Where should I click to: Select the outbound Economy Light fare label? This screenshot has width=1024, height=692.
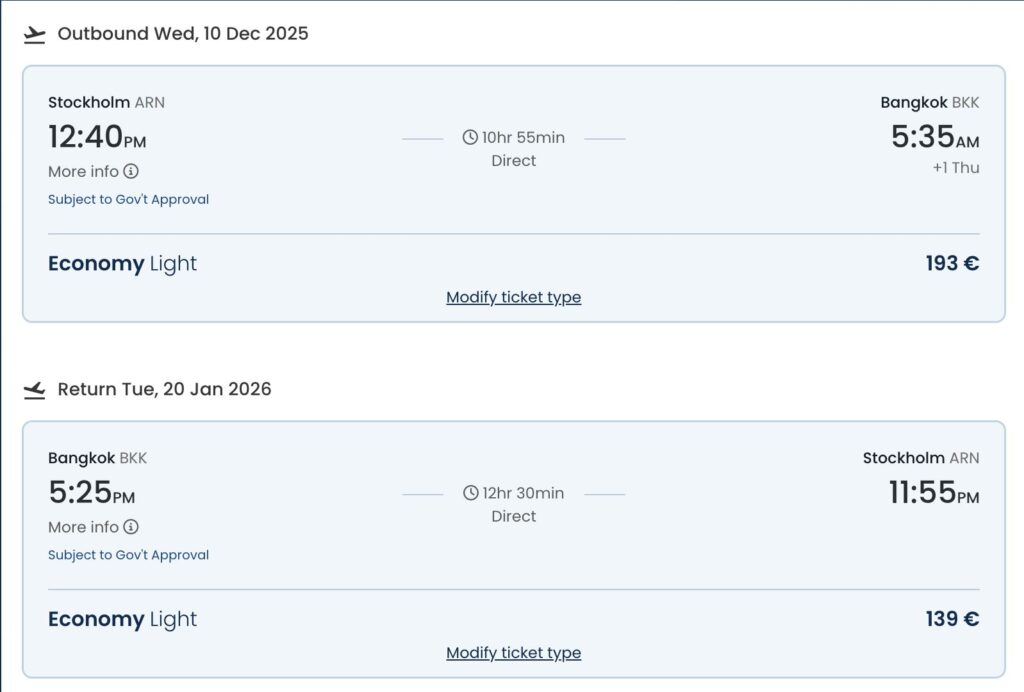122,264
